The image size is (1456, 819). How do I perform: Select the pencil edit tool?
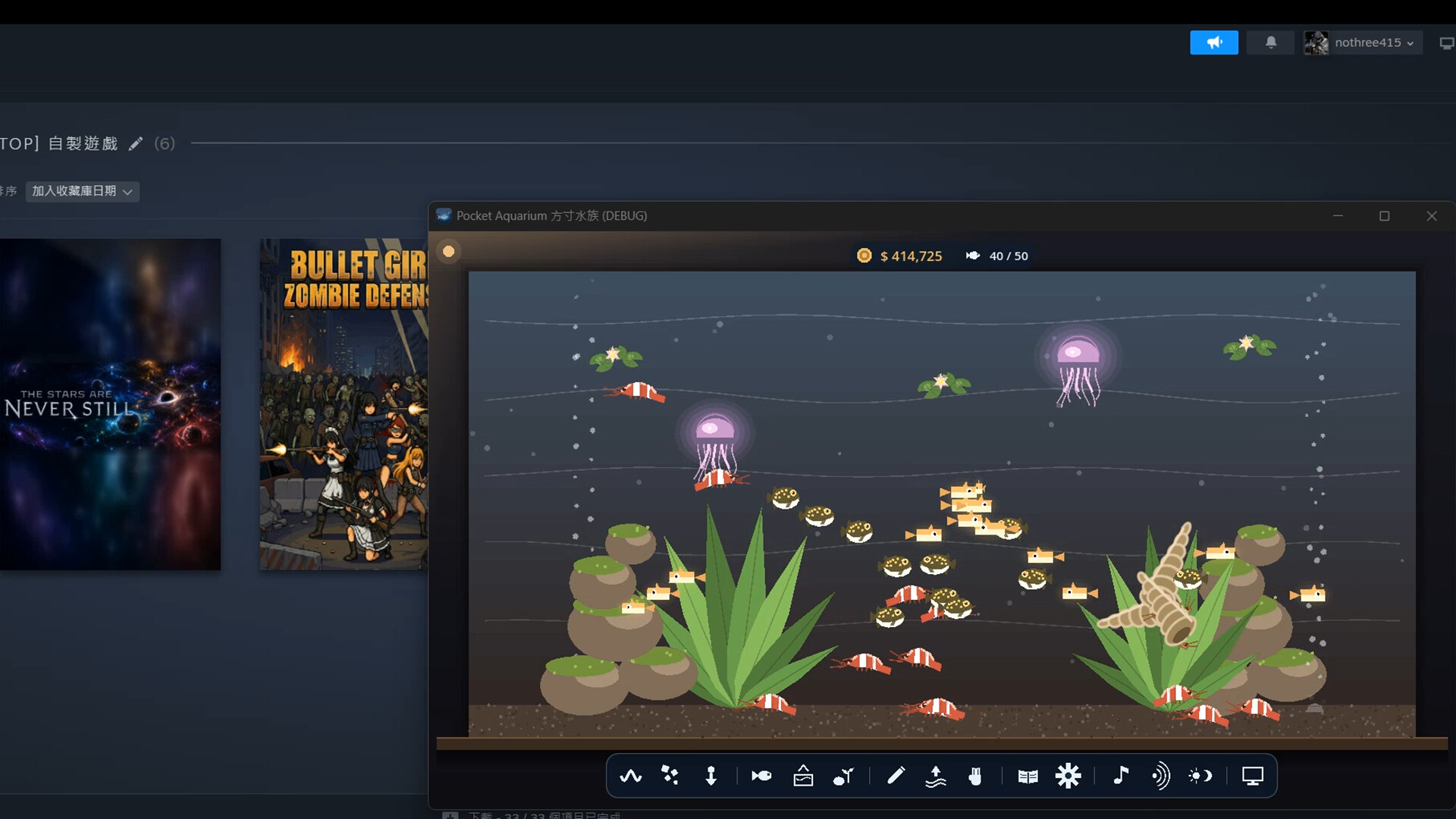pyautogui.click(x=896, y=775)
